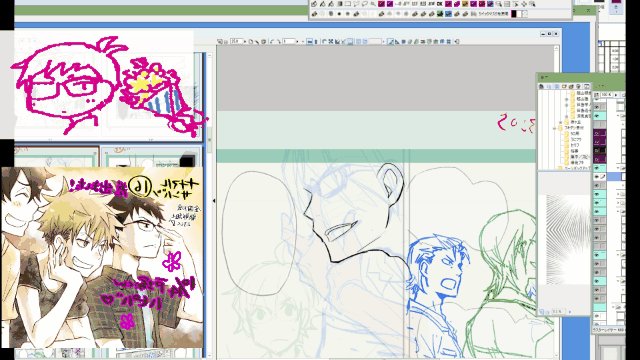Expand a folder node in the materials tree
This screenshot has height=360, width=640.
pos(560,122)
